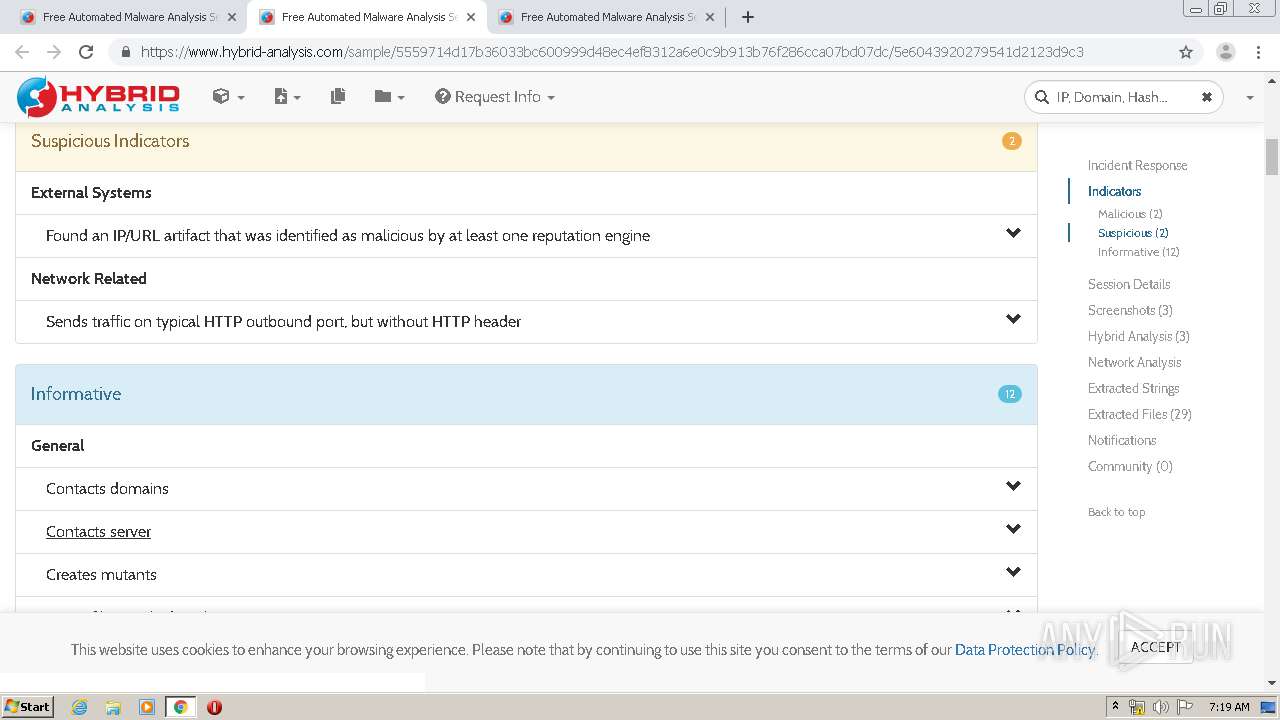Open the Request Info menu
Viewport: 1280px width, 720px height.
495,97
